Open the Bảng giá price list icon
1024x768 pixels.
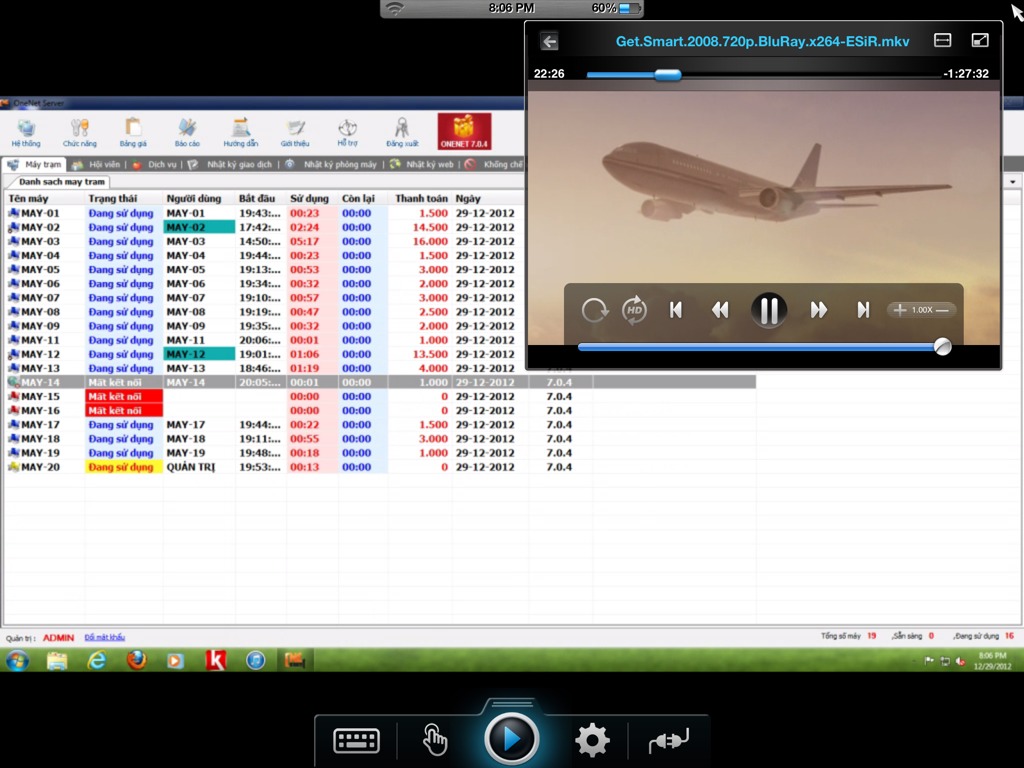[x=133, y=131]
